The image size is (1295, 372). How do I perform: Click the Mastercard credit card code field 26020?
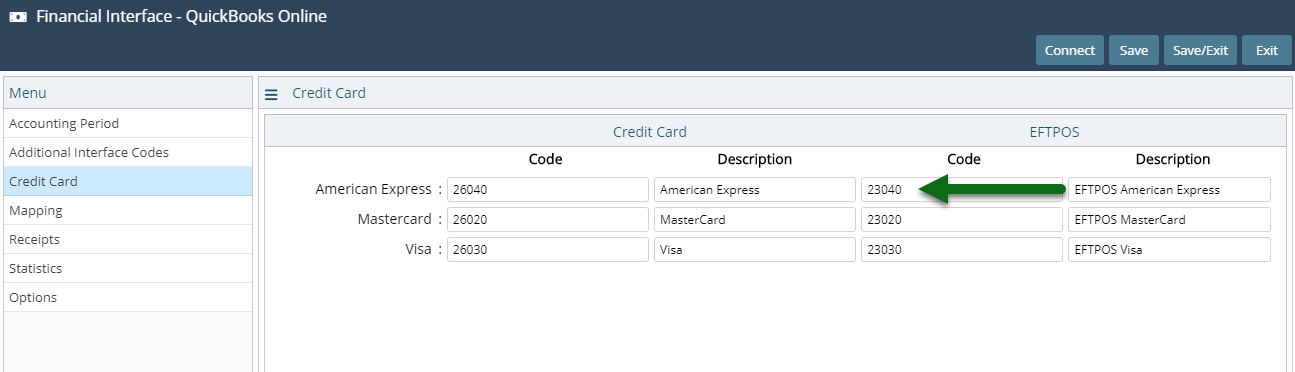(548, 219)
